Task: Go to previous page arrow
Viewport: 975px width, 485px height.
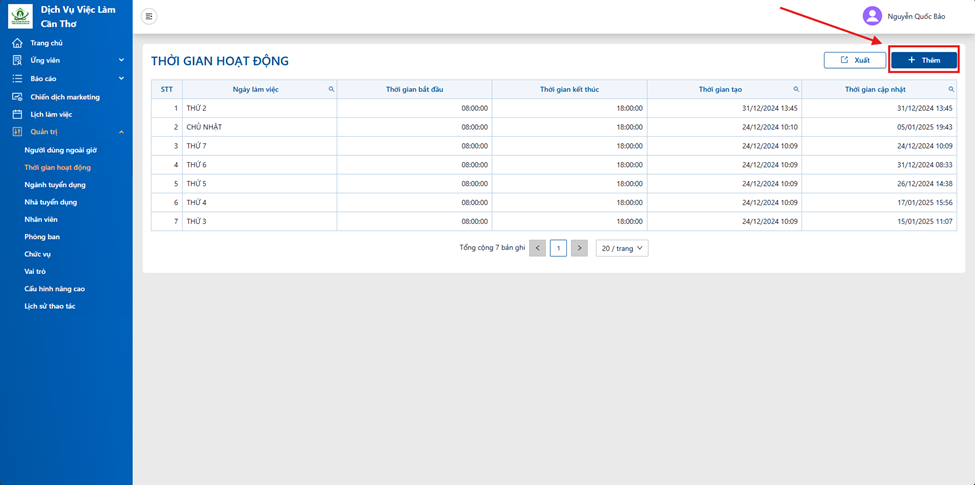Action: 538,249
